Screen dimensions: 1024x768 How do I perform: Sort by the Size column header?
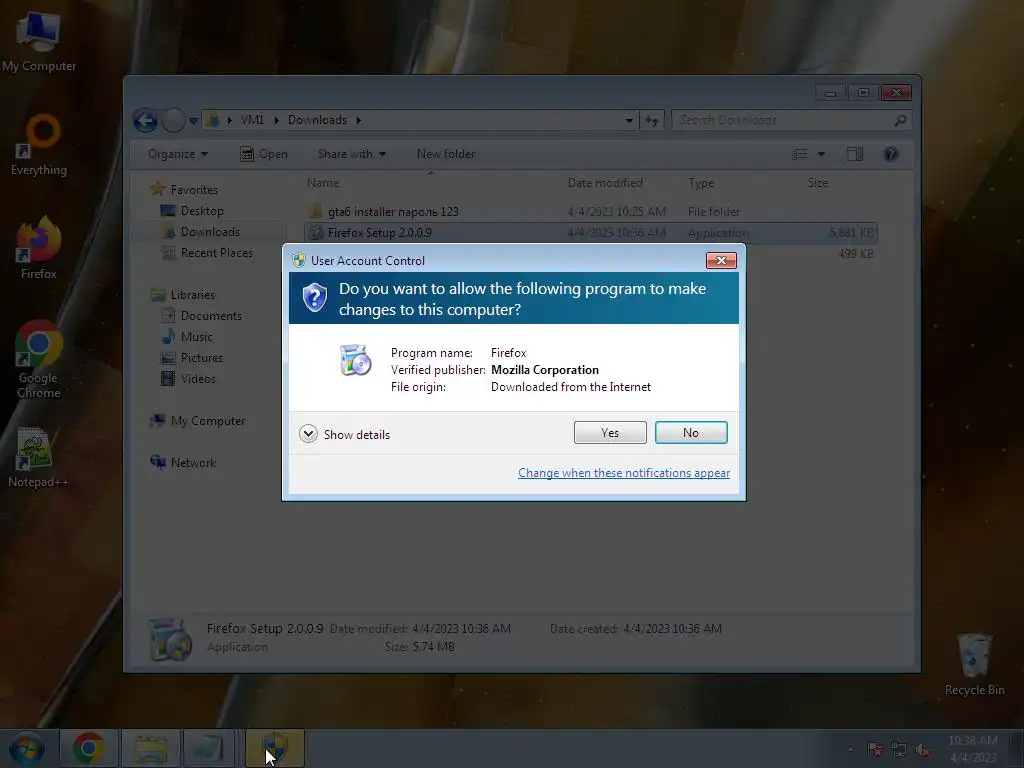point(818,183)
